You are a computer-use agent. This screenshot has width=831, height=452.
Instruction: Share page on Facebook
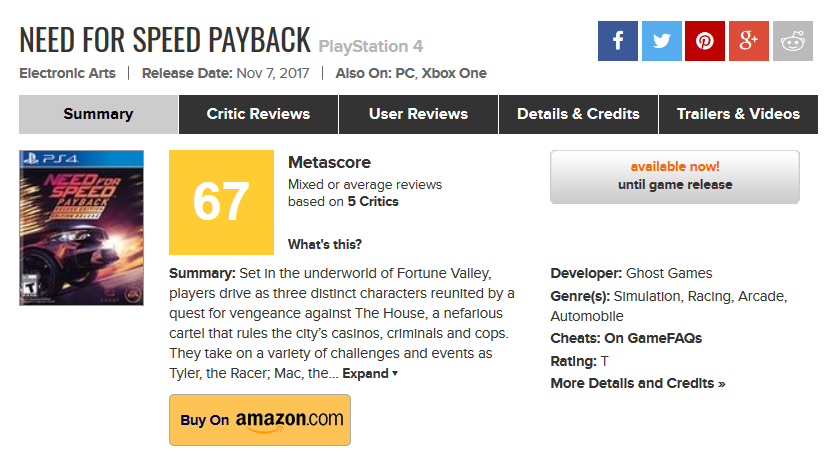[x=618, y=41]
